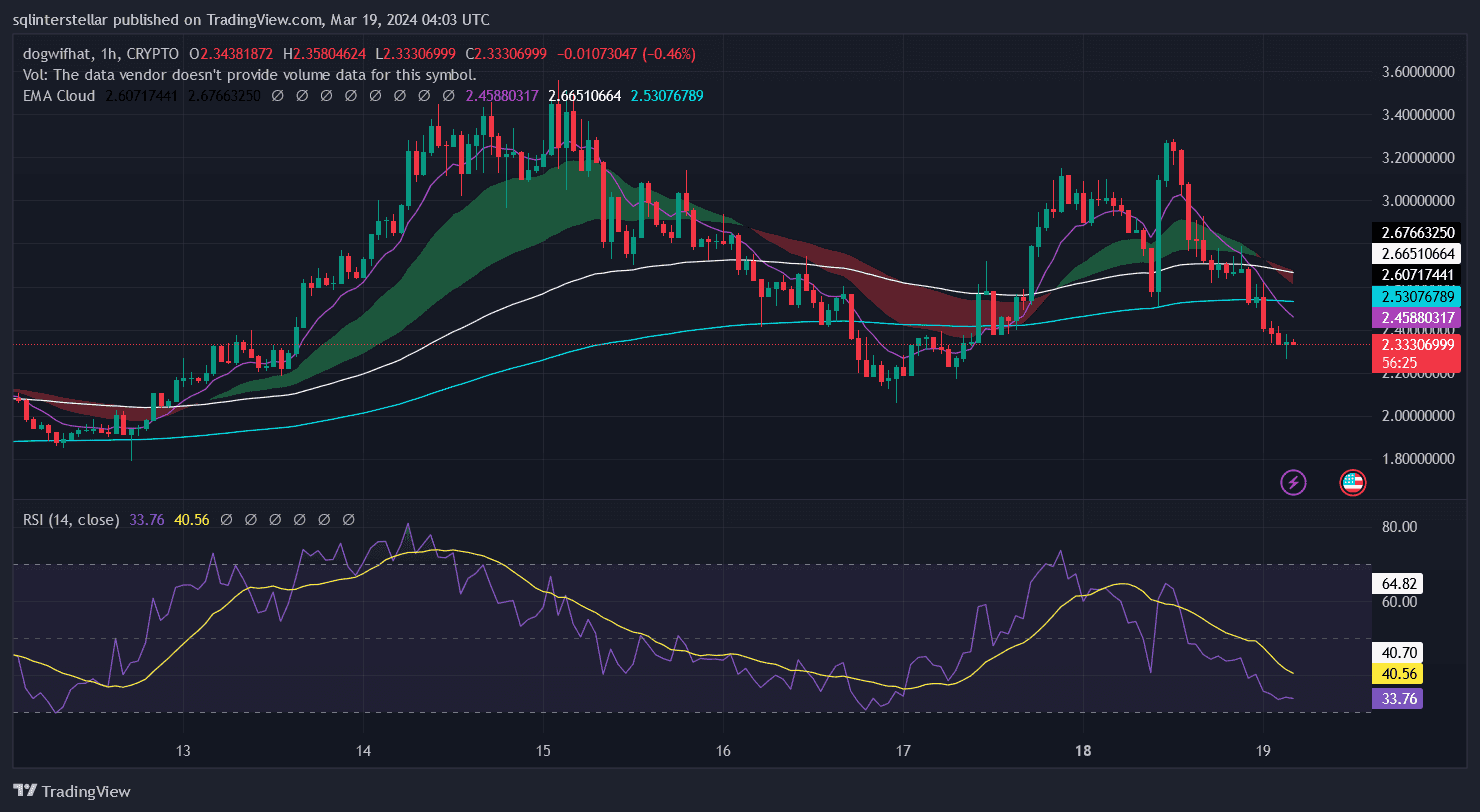This screenshot has height=812, width=1480.
Task: Click the red current price tag 2.33306999
Action: click(1419, 344)
